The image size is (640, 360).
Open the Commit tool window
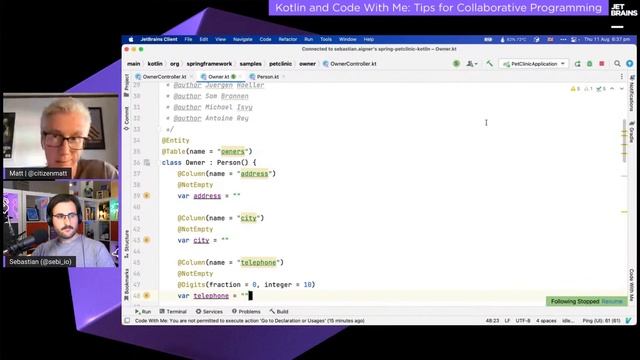(x=127, y=118)
